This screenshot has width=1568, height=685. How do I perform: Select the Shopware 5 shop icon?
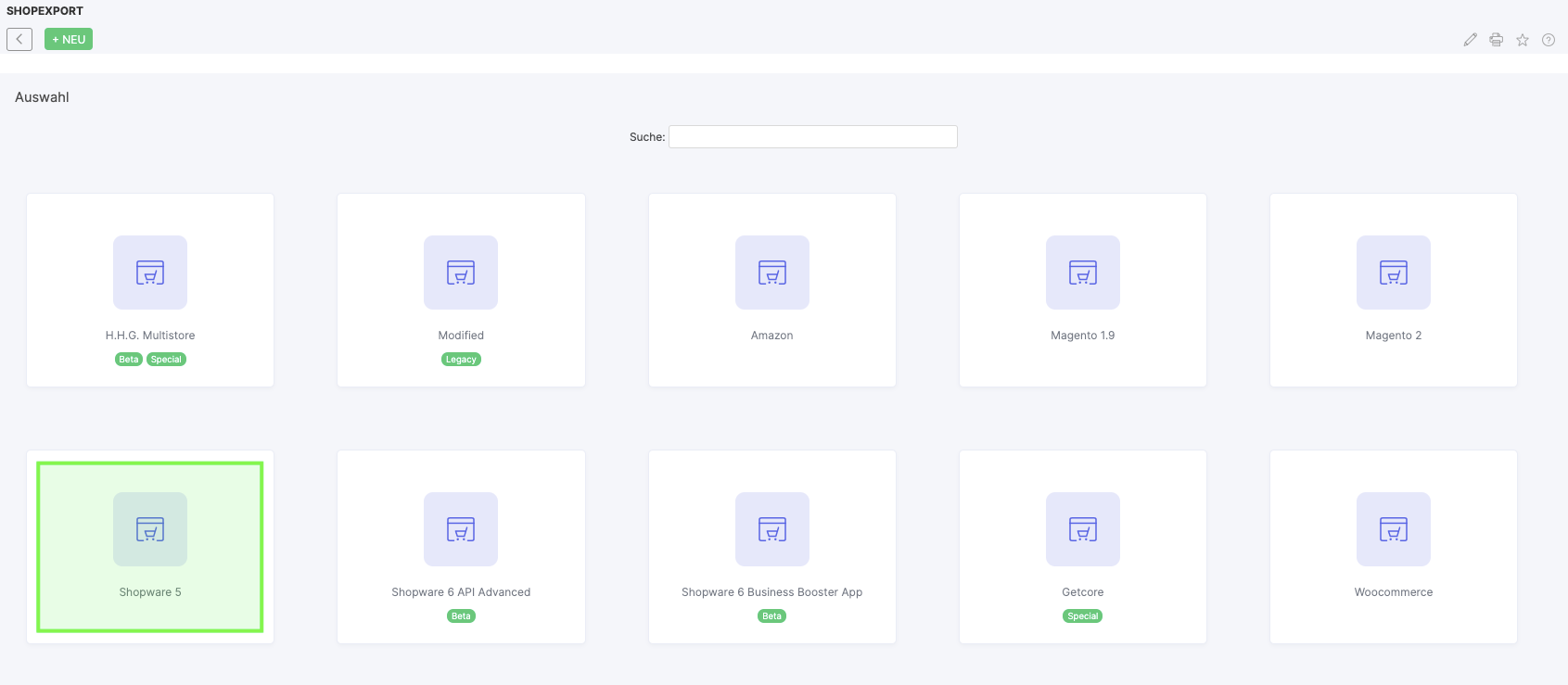[x=150, y=529]
